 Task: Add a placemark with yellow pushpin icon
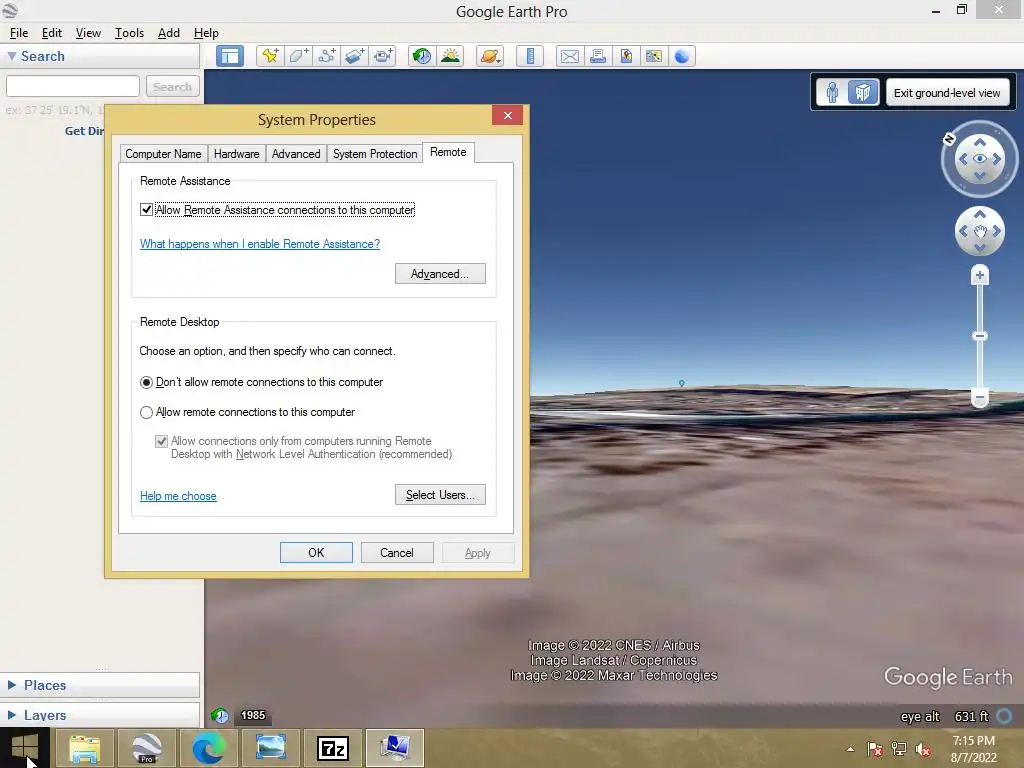point(270,56)
